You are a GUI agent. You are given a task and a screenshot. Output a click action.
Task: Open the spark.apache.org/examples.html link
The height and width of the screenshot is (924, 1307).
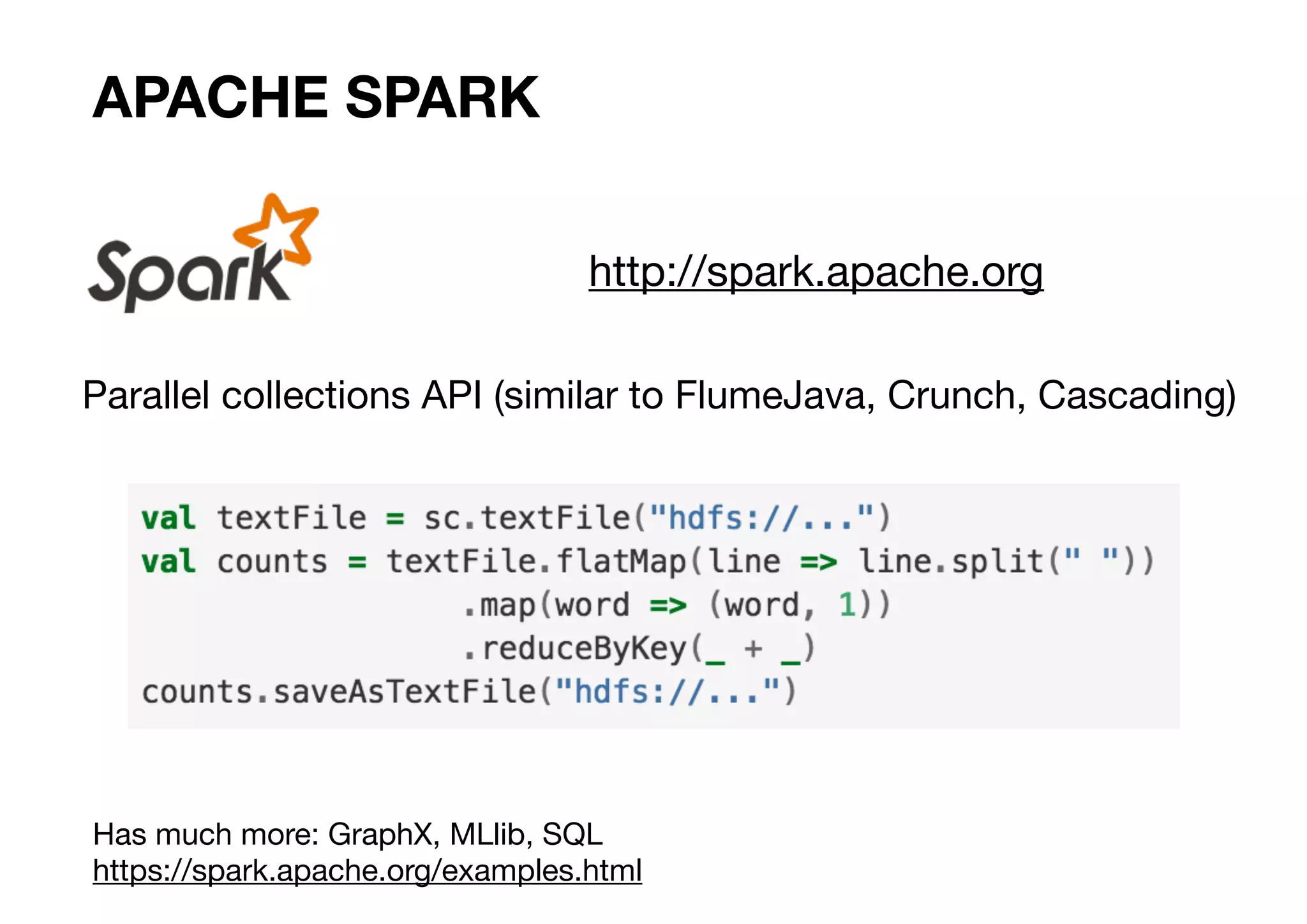(367, 870)
